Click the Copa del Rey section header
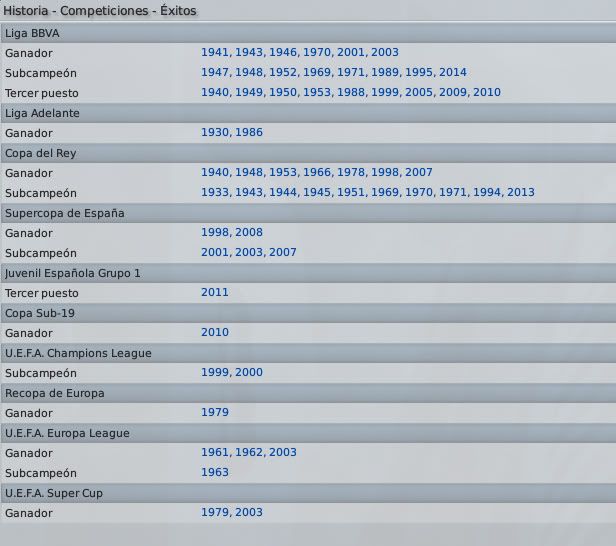Viewport: 616px width, 546px height. [x=308, y=153]
